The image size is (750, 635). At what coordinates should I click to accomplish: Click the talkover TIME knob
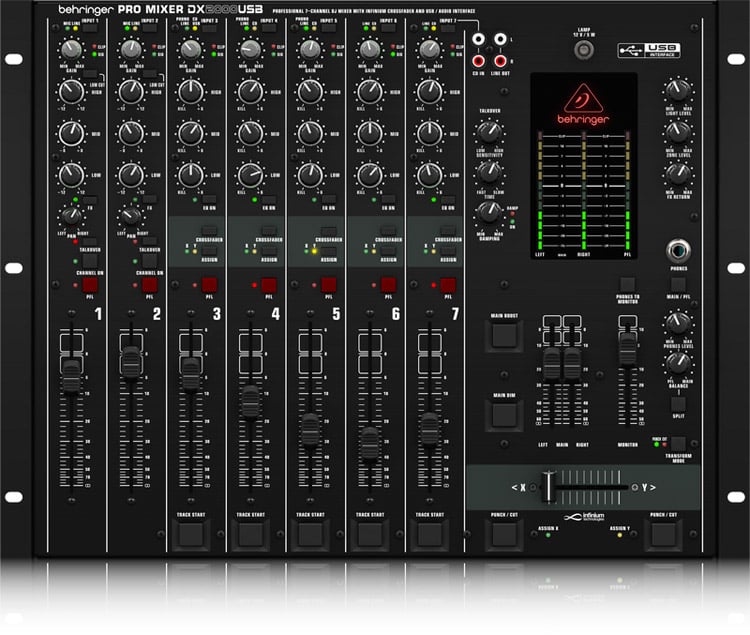coord(489,172)
